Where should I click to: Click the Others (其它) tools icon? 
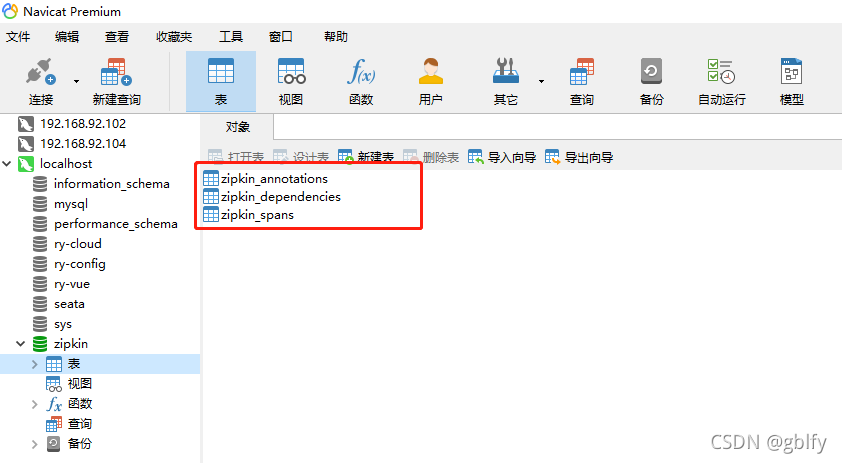click(506, 71)
